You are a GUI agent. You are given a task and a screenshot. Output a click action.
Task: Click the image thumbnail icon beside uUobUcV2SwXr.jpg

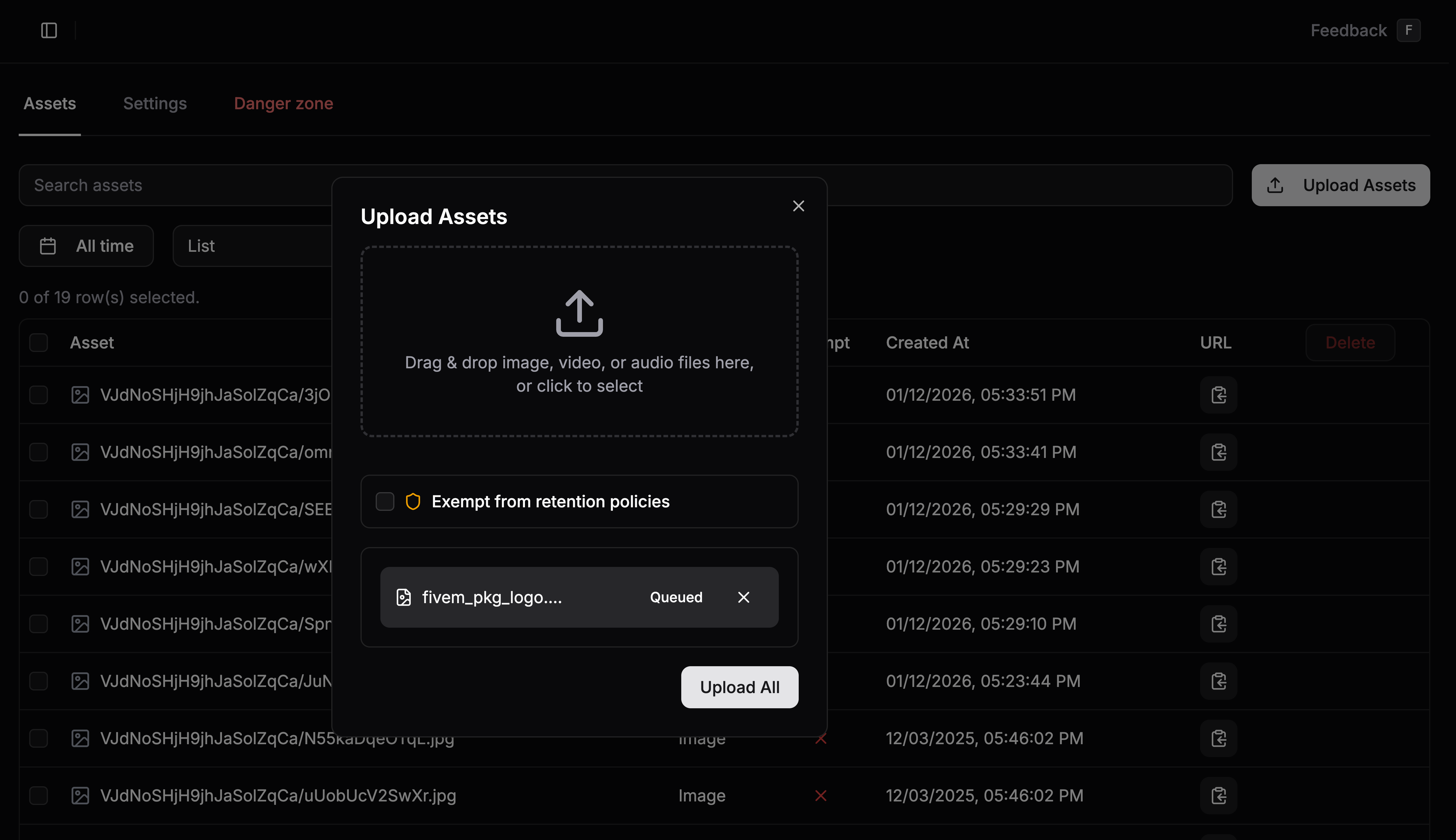[80, 796]
